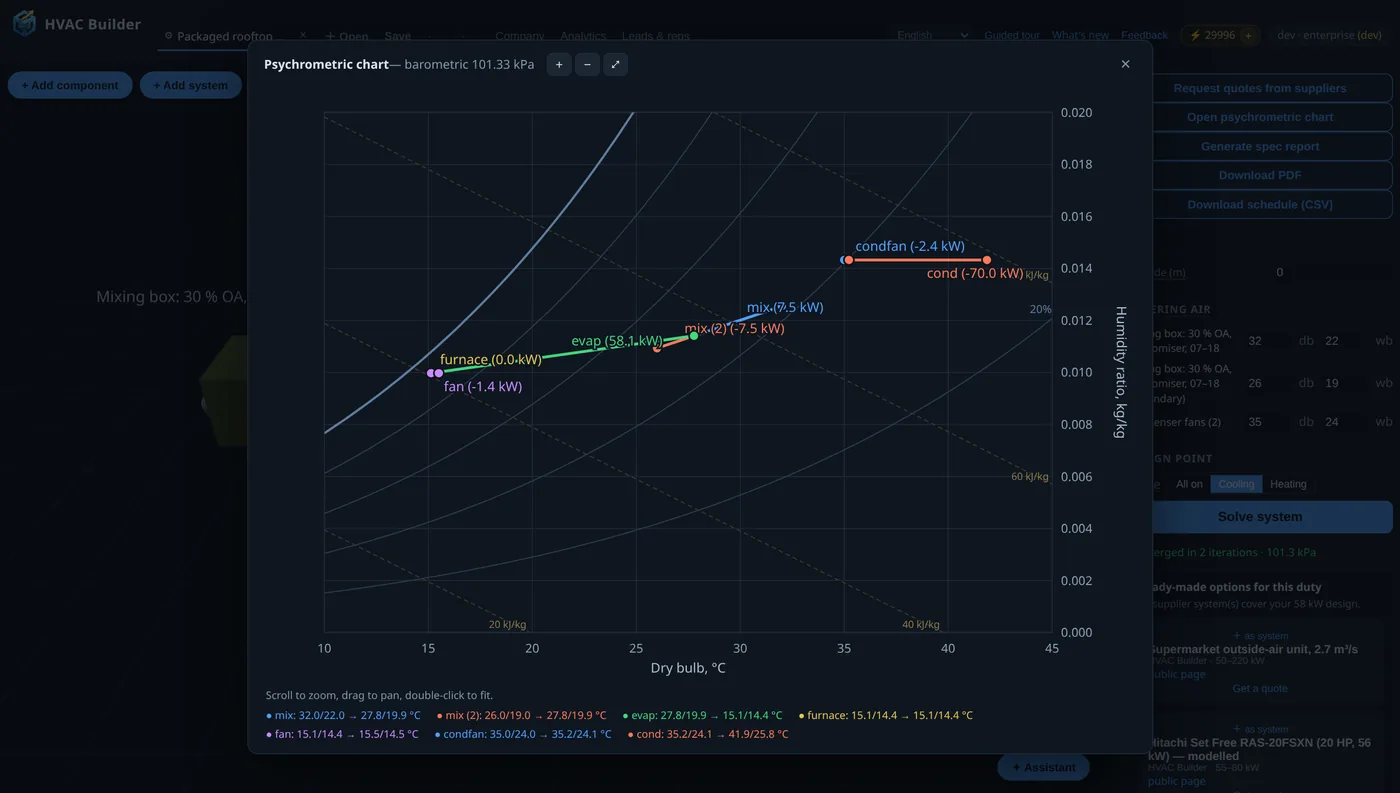Click the cond (-70.0 kW) chart label
1400x793 pixels.
coord(975,273)
